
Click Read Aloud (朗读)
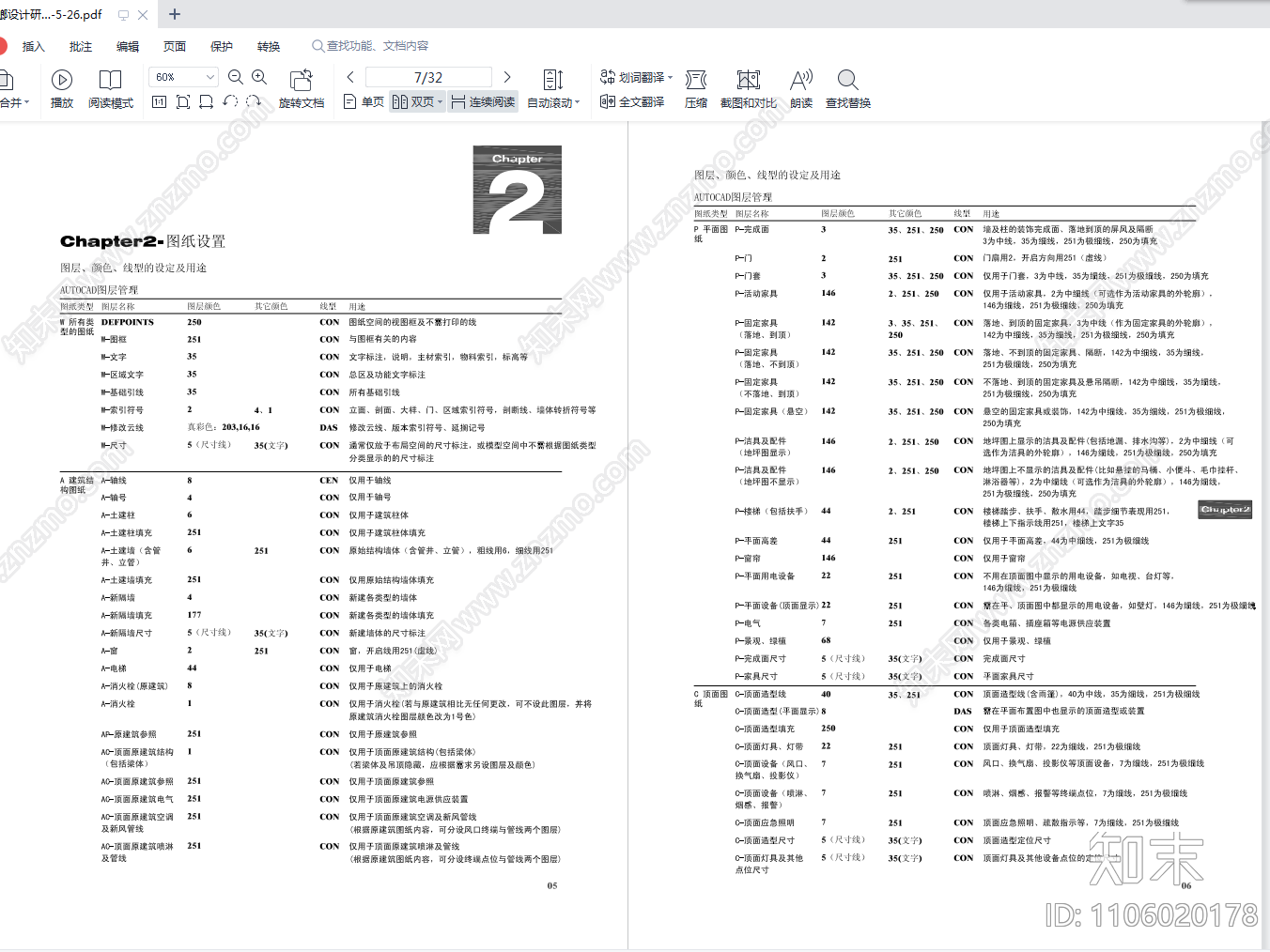(801, 89)
